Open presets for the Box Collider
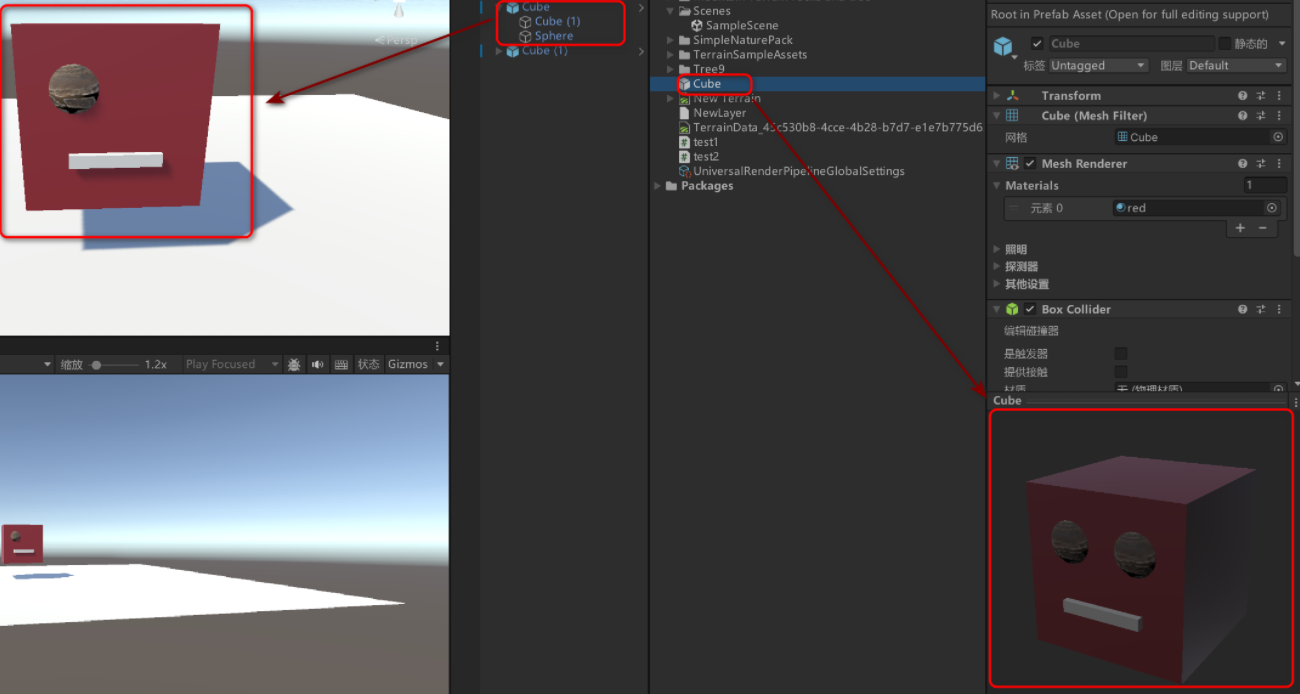The width and height of the screenshot is (1300, 694). 1261,310
